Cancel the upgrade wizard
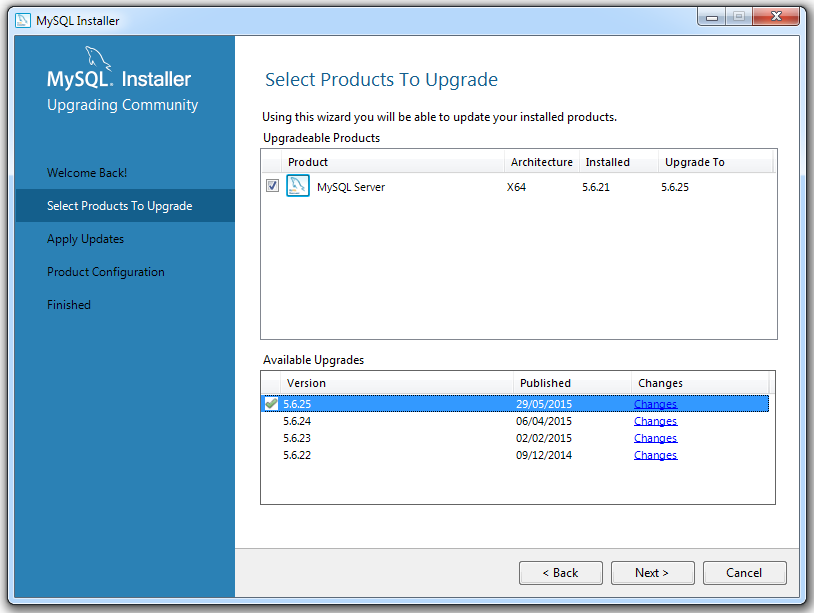The image size is (814, 613). 744,573
